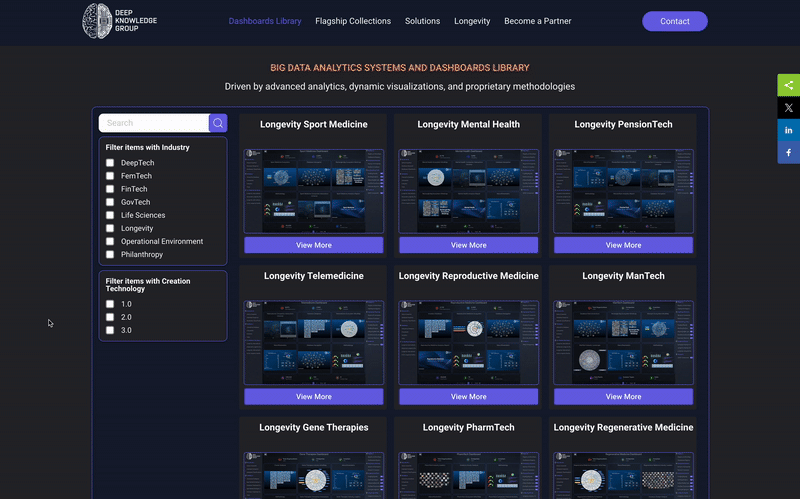Viewport: 800px width, 499px height.
Task: Open the Longevity Telemedicine dashboard thumbnail
Action: click(314, 342)
